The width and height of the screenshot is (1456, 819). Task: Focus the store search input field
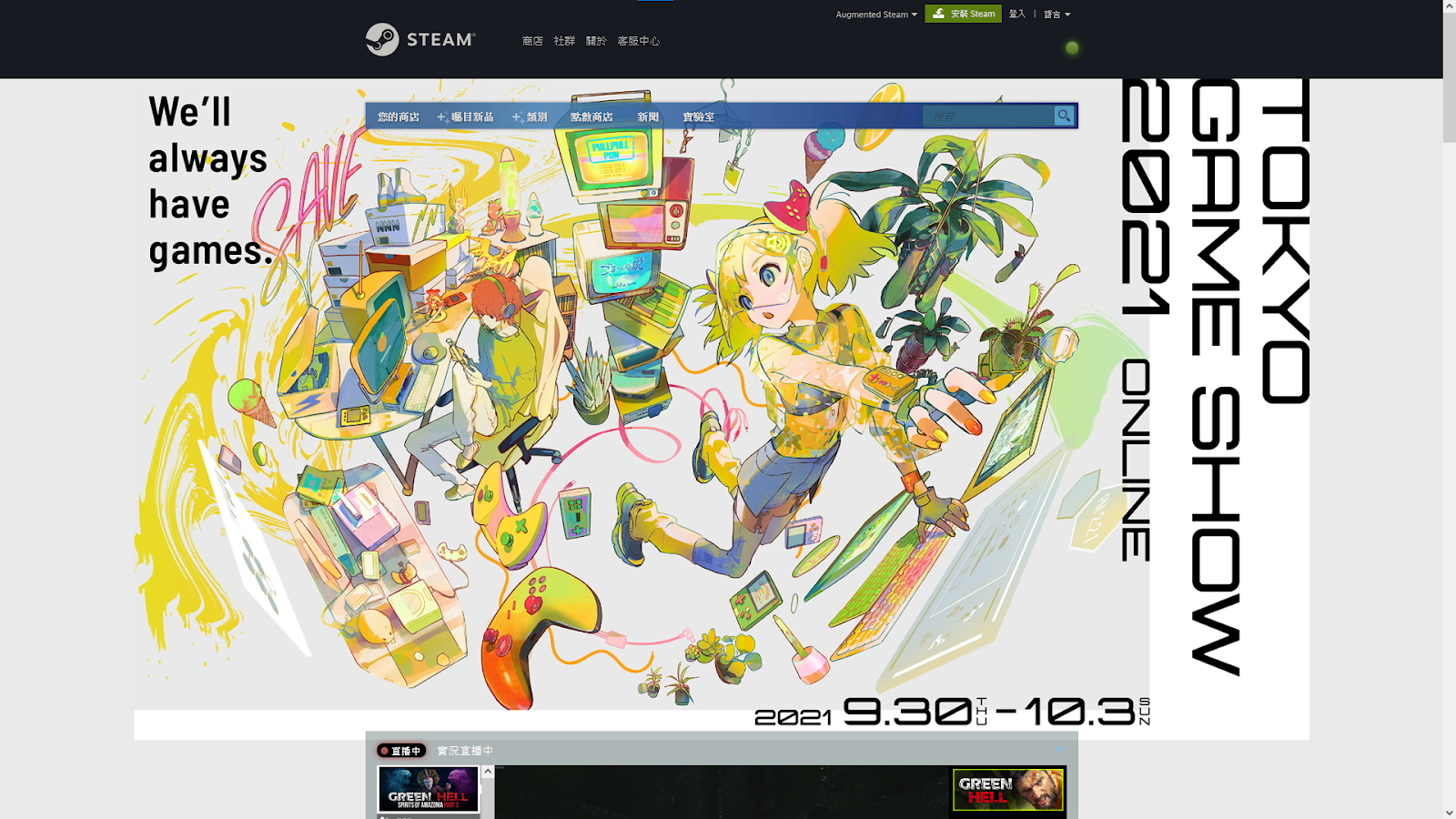tap(988, 116)
